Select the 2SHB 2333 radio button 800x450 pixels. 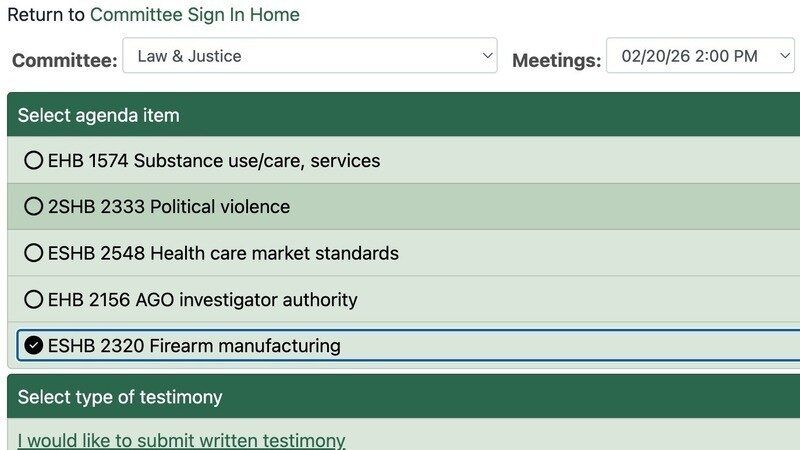point(34,207)
